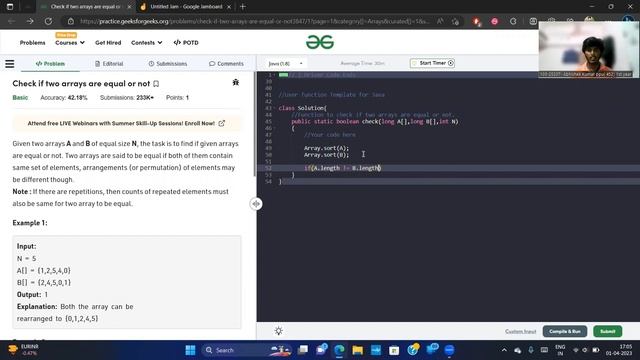
Task: Open Task View on the taskbar
Action: (303, 350)
